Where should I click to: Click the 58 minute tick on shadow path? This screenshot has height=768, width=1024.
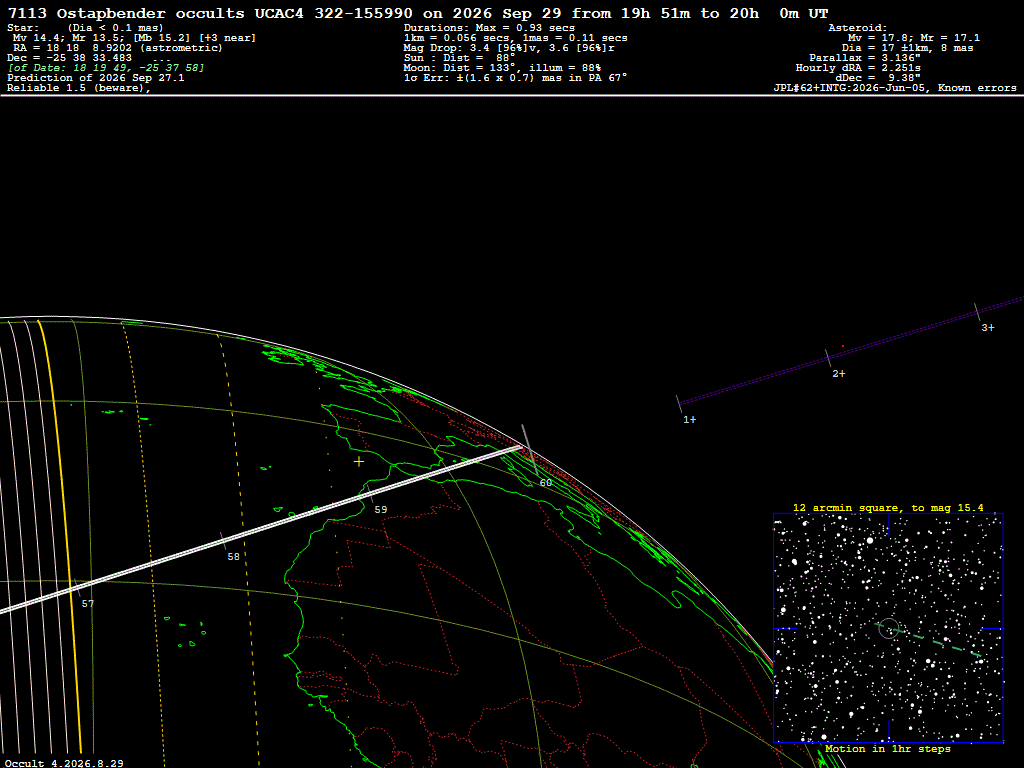click(x=233, y=556)
